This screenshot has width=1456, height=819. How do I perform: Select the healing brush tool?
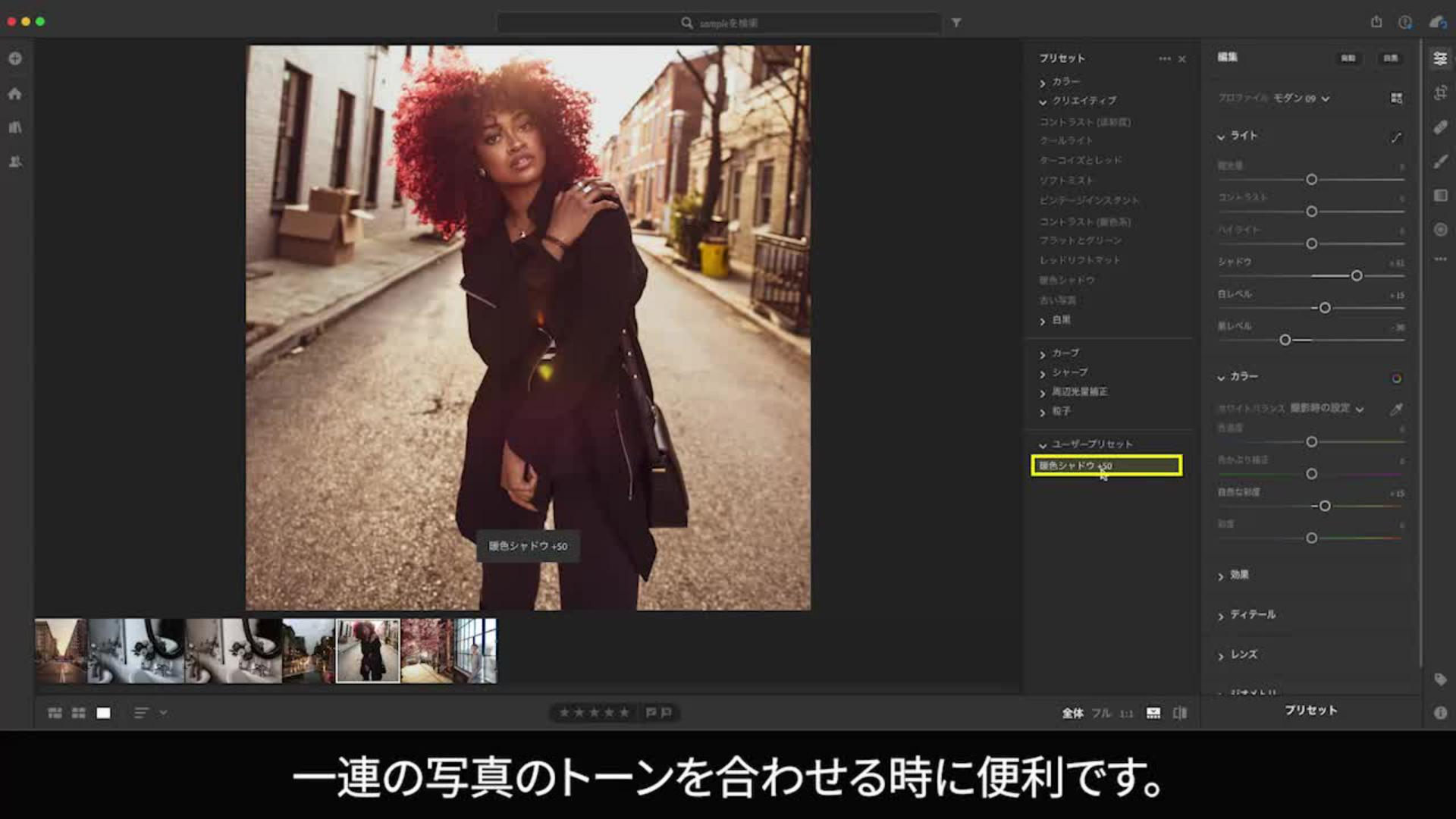pos(1440,127)
